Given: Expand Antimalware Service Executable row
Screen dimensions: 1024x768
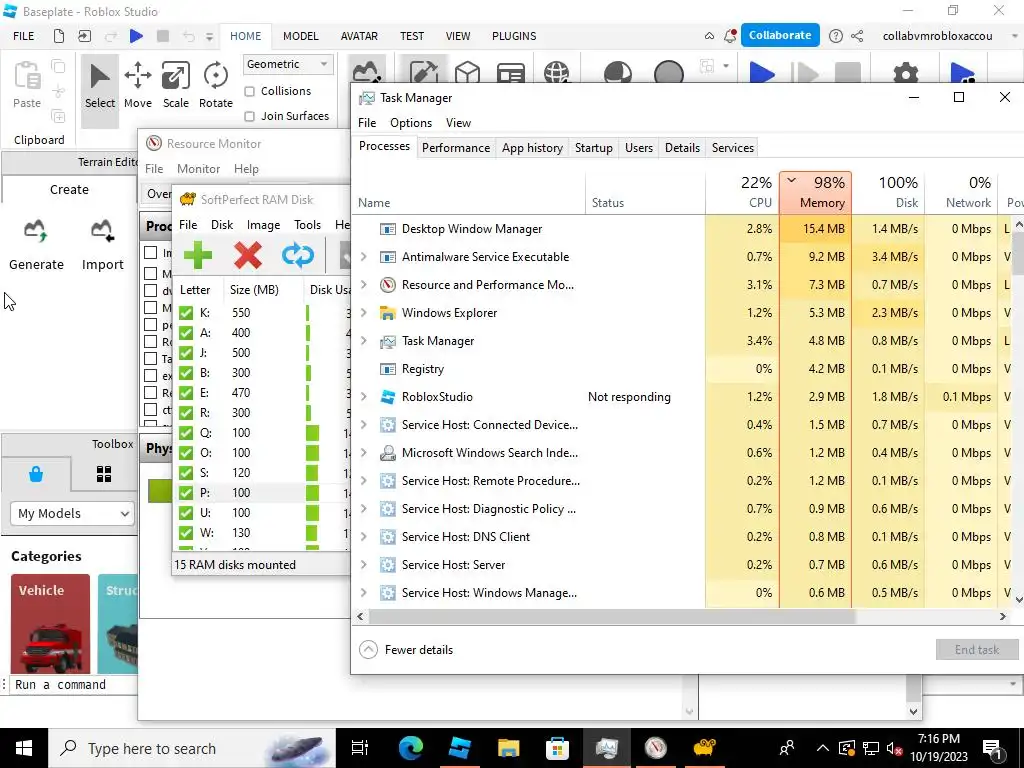Looking at the screenshot, I should click(364, 257).
